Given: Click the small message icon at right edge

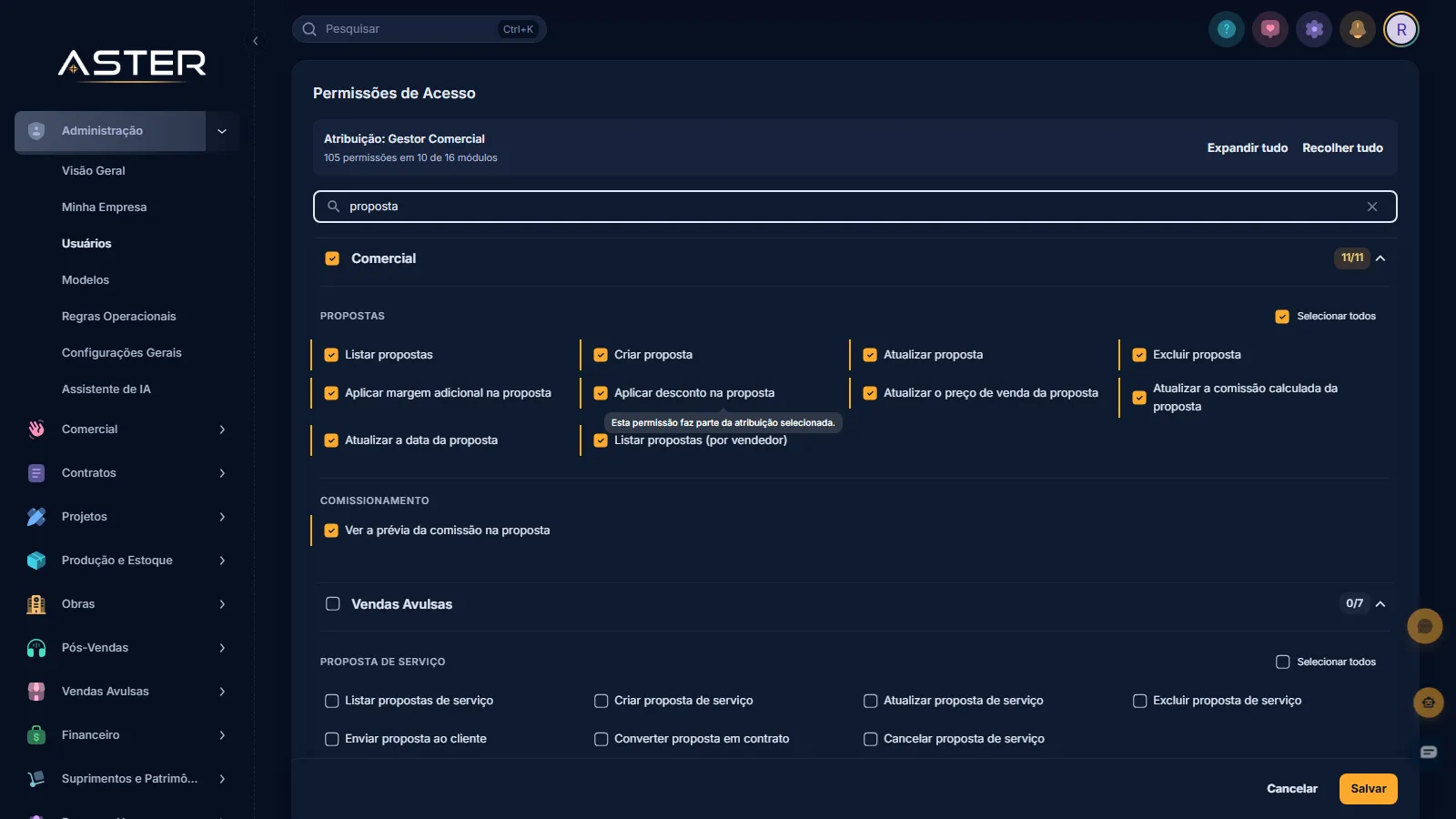Looking at the screenshot, I should (x=1429, y=752).
